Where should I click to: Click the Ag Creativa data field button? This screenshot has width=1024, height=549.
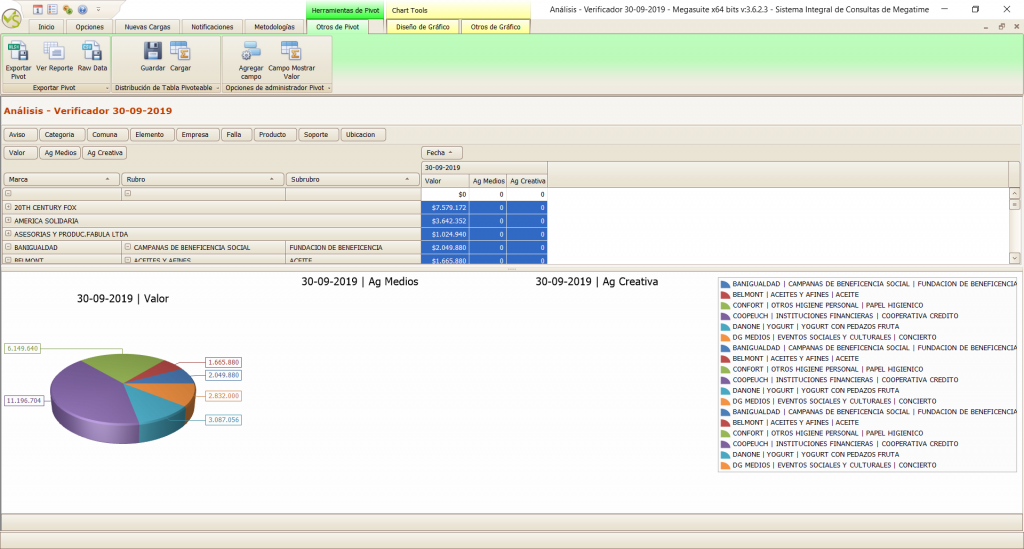(104, 153)
